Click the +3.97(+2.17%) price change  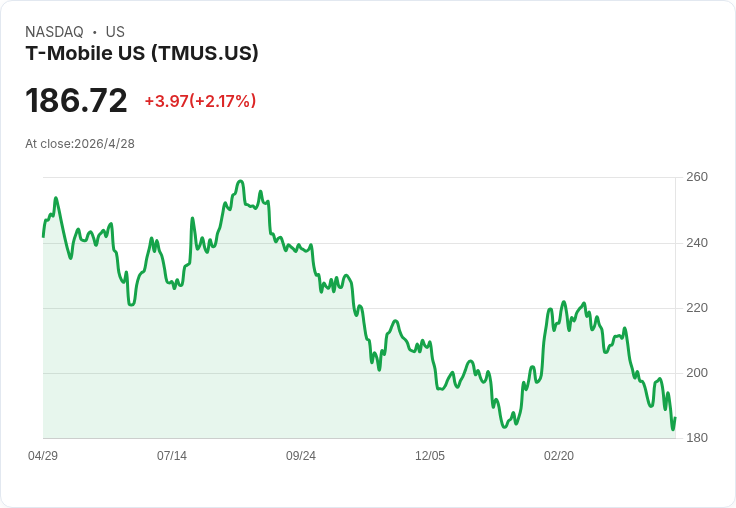tap(200, 101)
